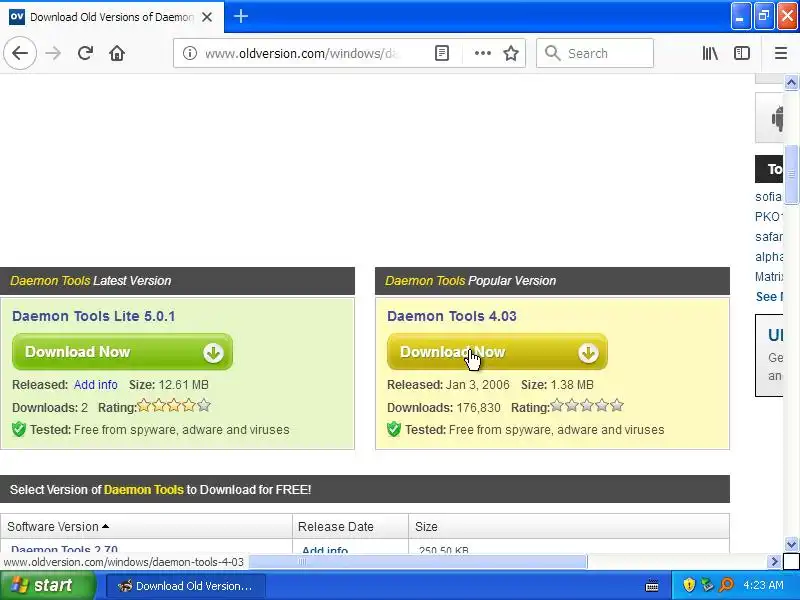800x600 pixels.
Task: Close the Download Old Versions tab
Action: (207, 17)
